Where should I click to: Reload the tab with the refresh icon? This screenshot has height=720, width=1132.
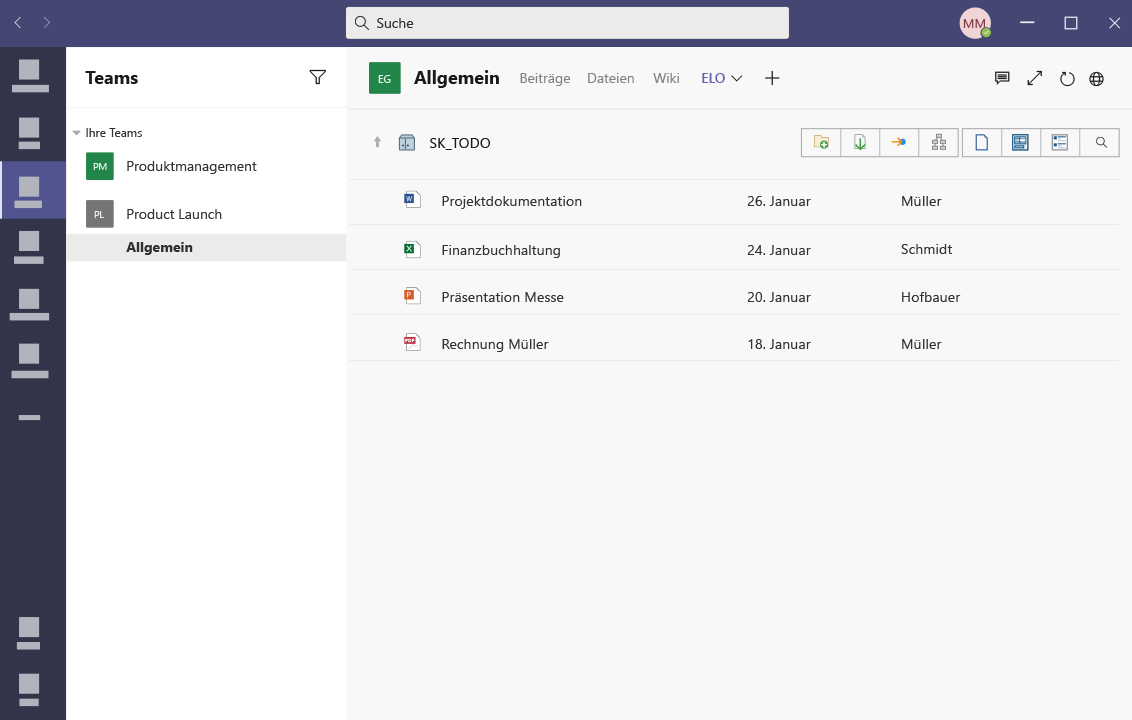1067,79
